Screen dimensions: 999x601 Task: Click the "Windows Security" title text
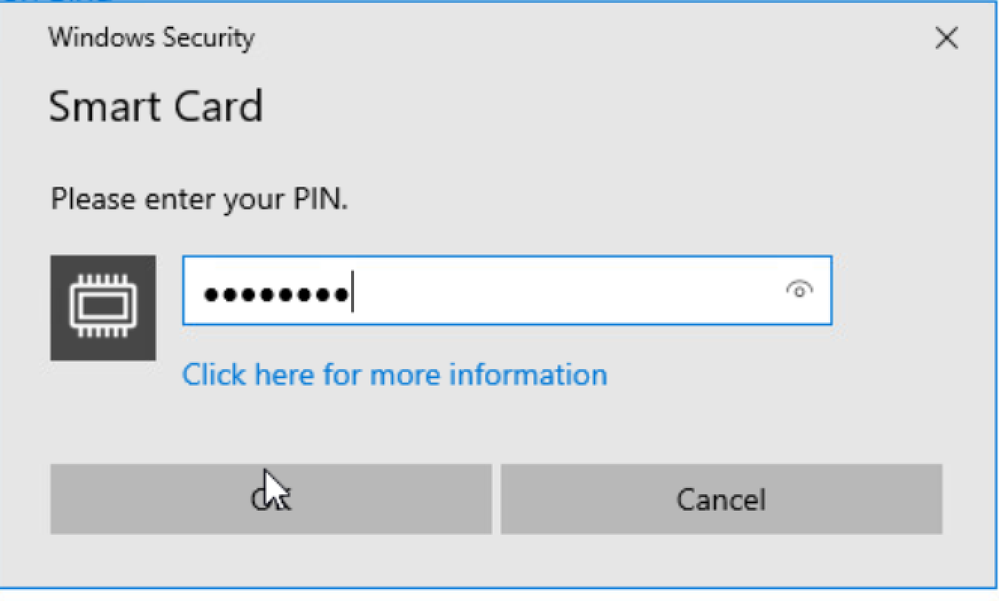coord(152,38)
